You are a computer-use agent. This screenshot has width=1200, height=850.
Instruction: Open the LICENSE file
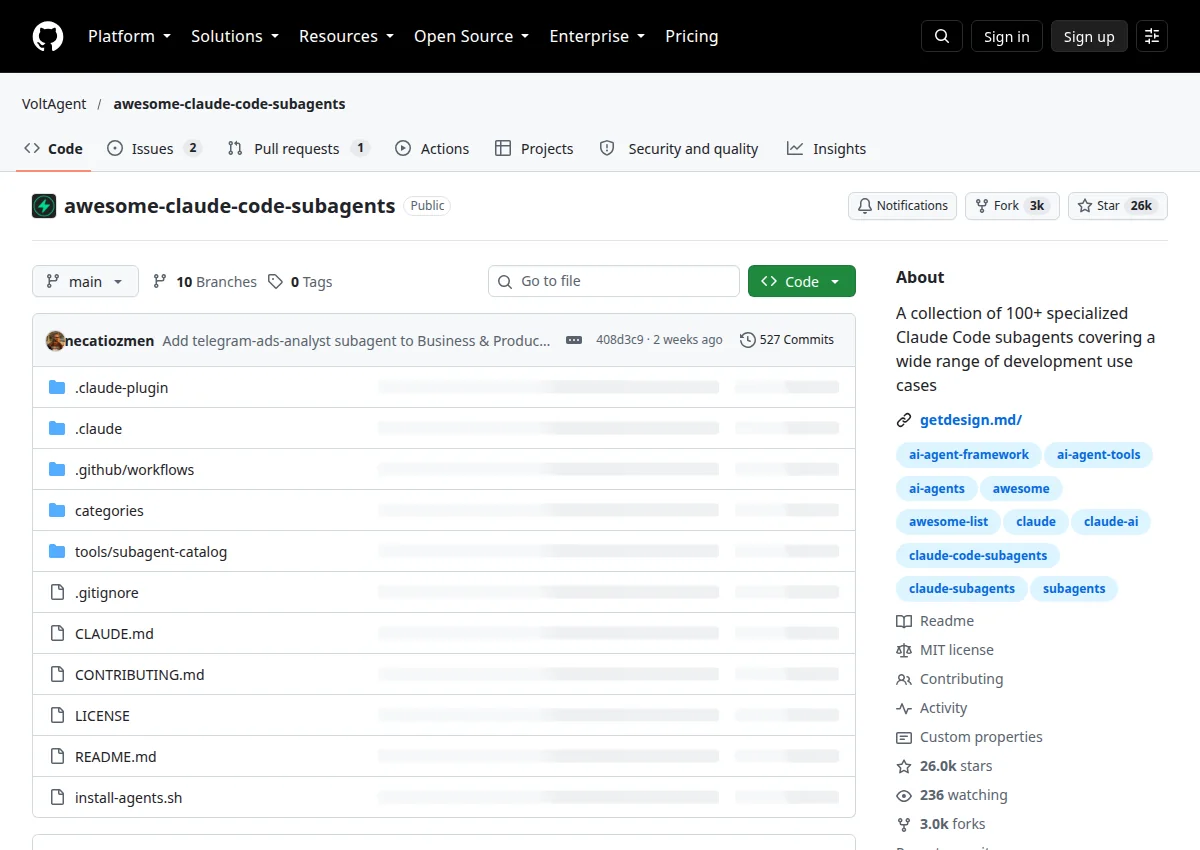pos(102,715)
